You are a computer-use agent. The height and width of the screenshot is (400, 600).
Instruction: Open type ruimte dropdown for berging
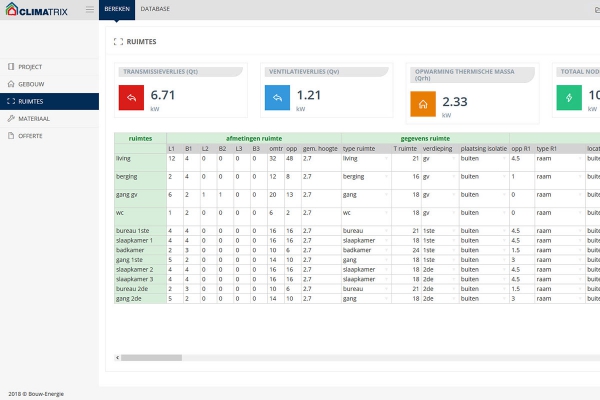click(x=386, y=176)
